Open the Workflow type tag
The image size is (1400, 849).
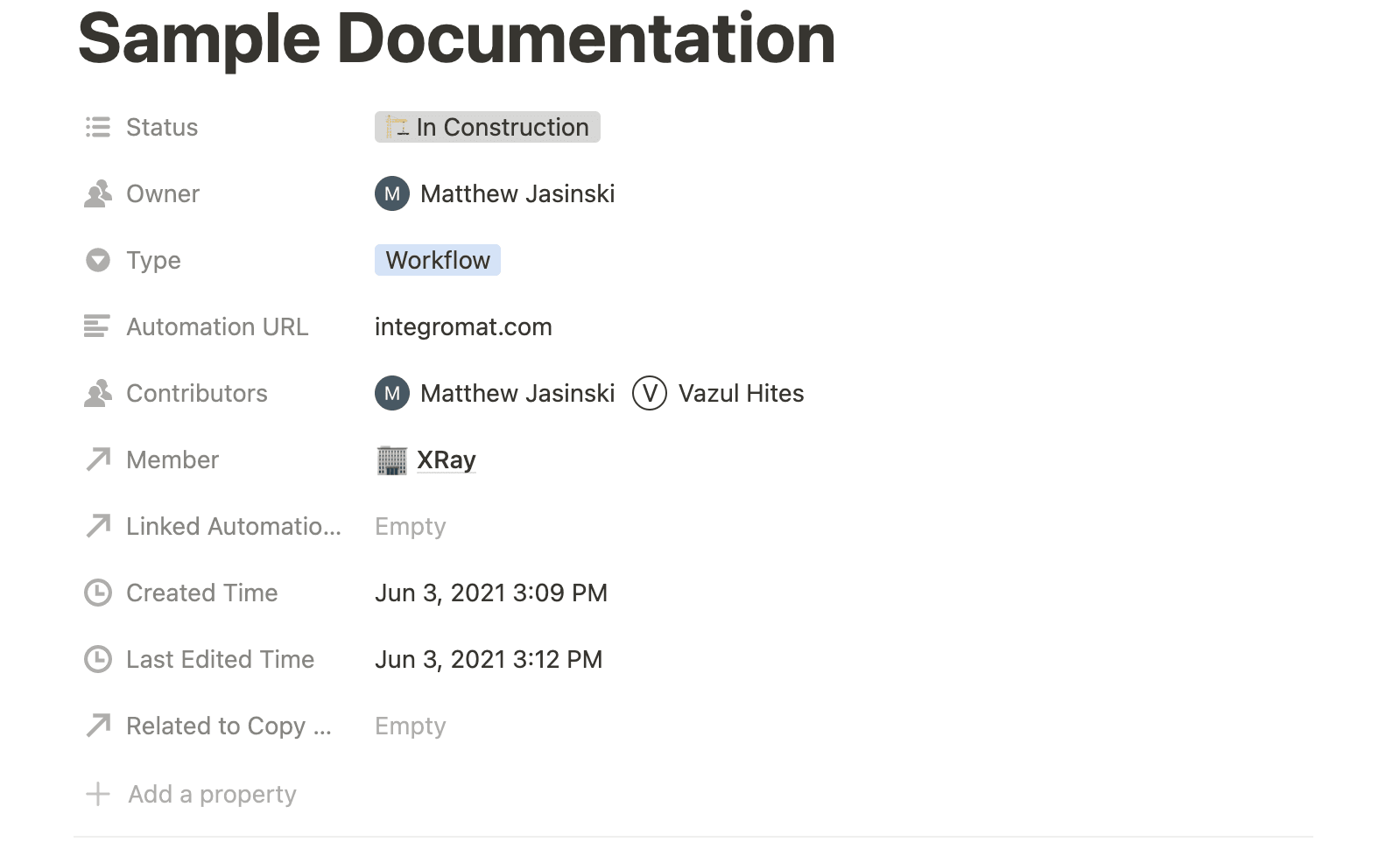(x=437, y=261)
